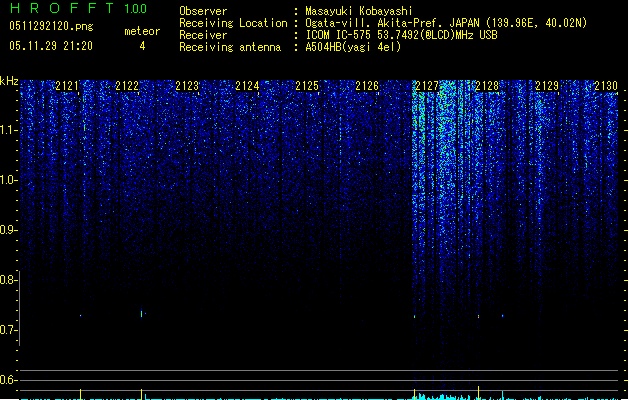This screenshot has height=400, width=629.
Task: Click the 1.0 kHz axis label
Action: tap(8, 180)
